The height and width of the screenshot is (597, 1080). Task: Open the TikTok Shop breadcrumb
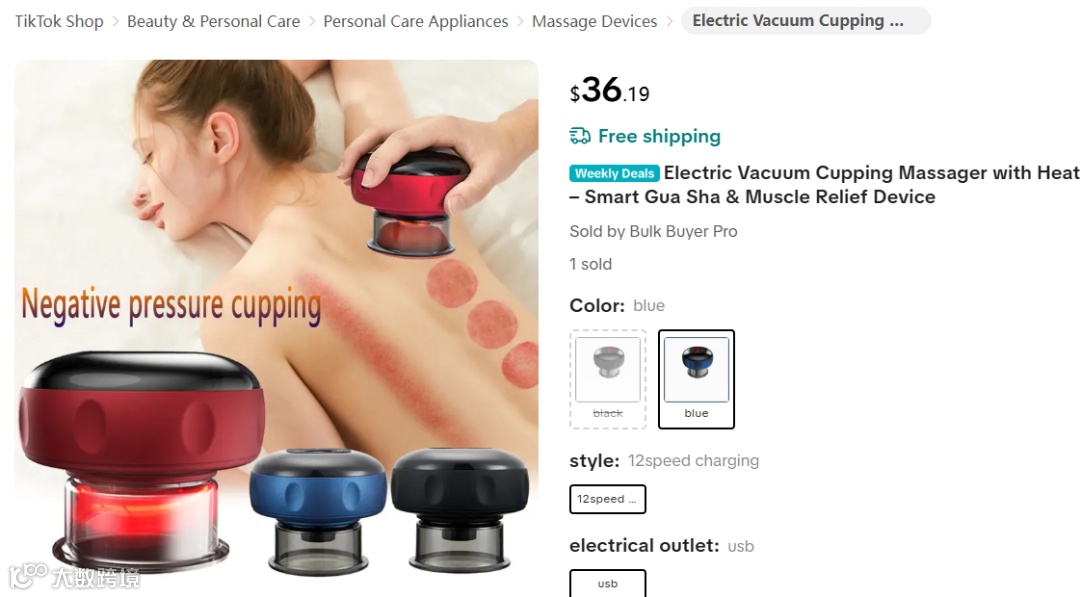(59, 21)
